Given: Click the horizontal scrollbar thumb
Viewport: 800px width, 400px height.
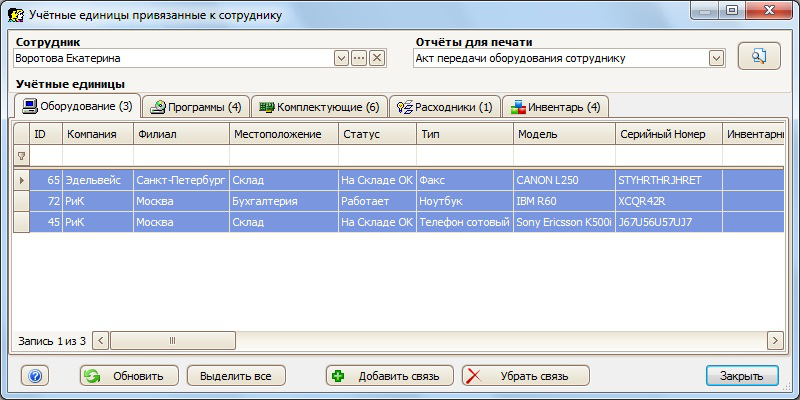Looking at the screenshot, I should 172,340.
